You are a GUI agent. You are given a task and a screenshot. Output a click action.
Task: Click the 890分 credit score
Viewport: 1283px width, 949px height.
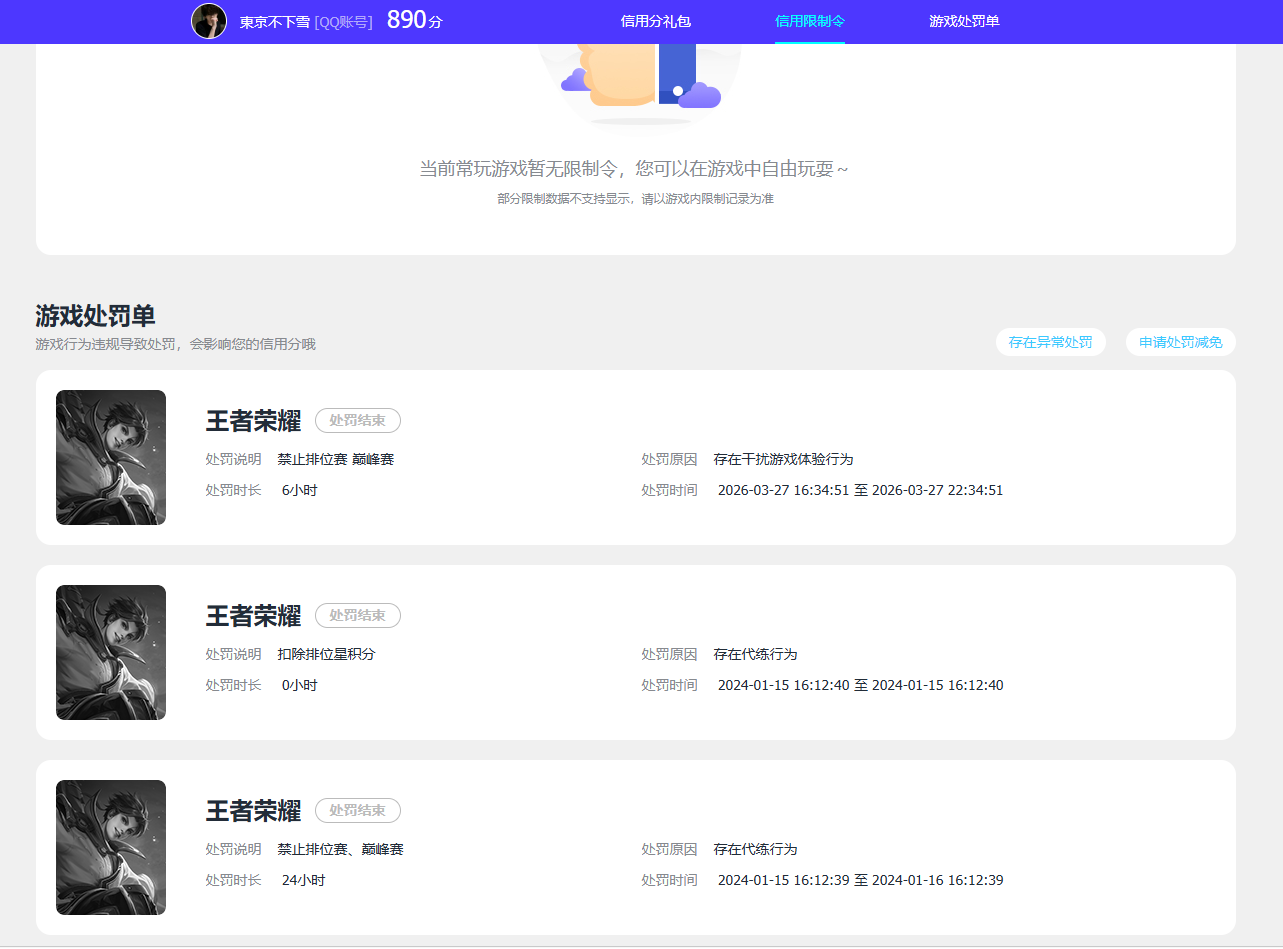coord(414,20)
